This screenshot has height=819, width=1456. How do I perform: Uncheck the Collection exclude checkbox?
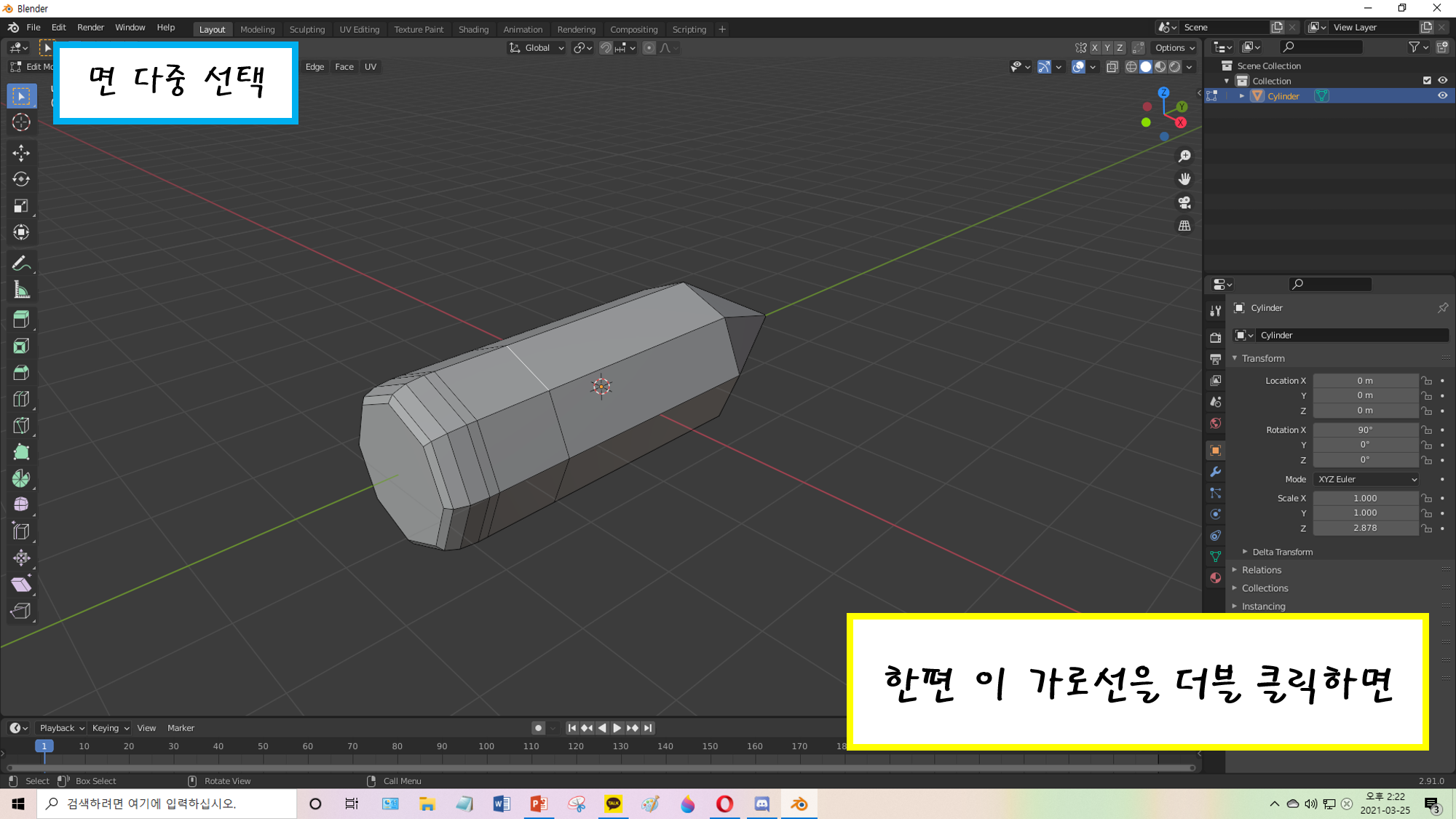1427,81
